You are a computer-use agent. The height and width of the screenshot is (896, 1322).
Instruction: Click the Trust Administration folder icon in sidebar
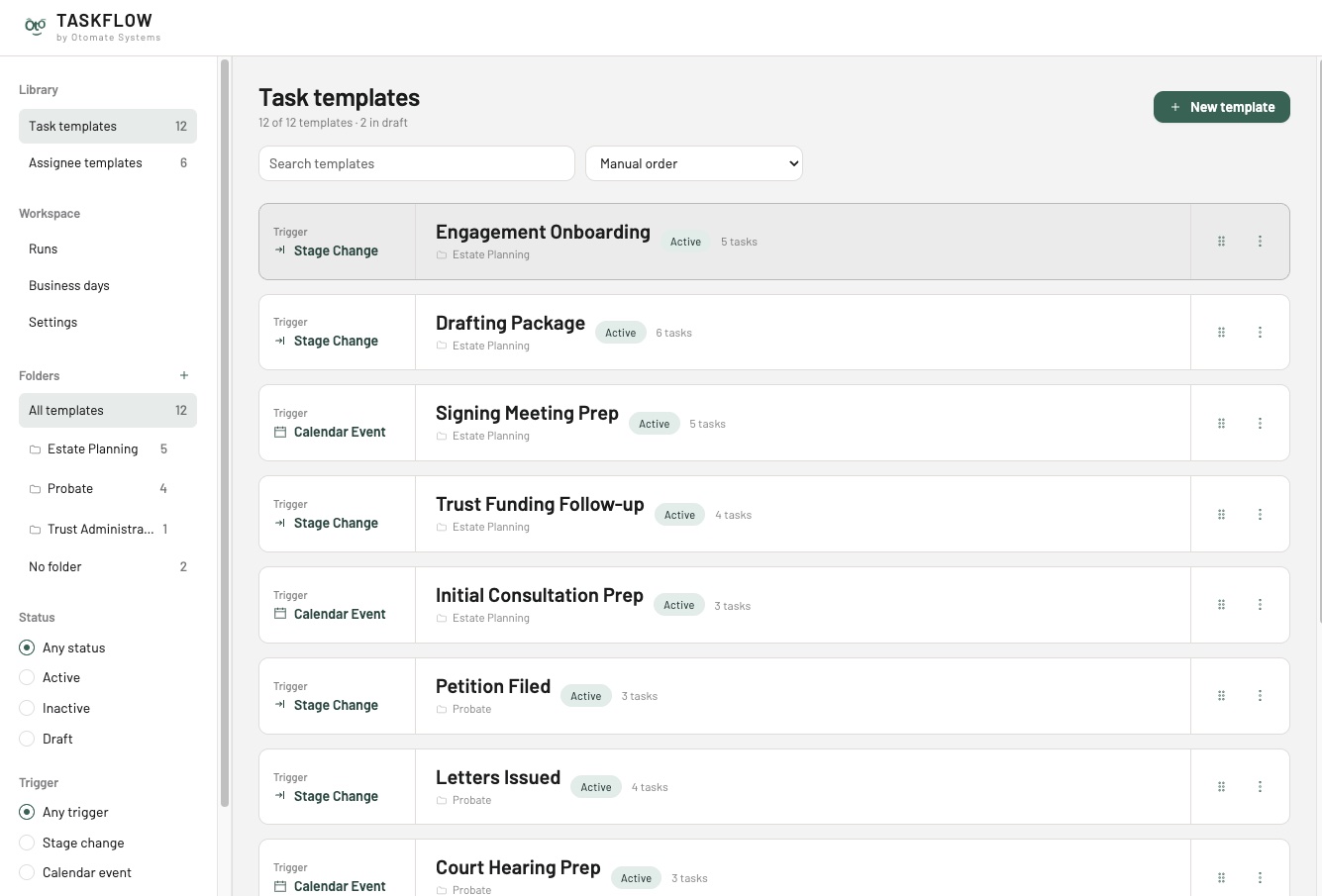[35, 530]
